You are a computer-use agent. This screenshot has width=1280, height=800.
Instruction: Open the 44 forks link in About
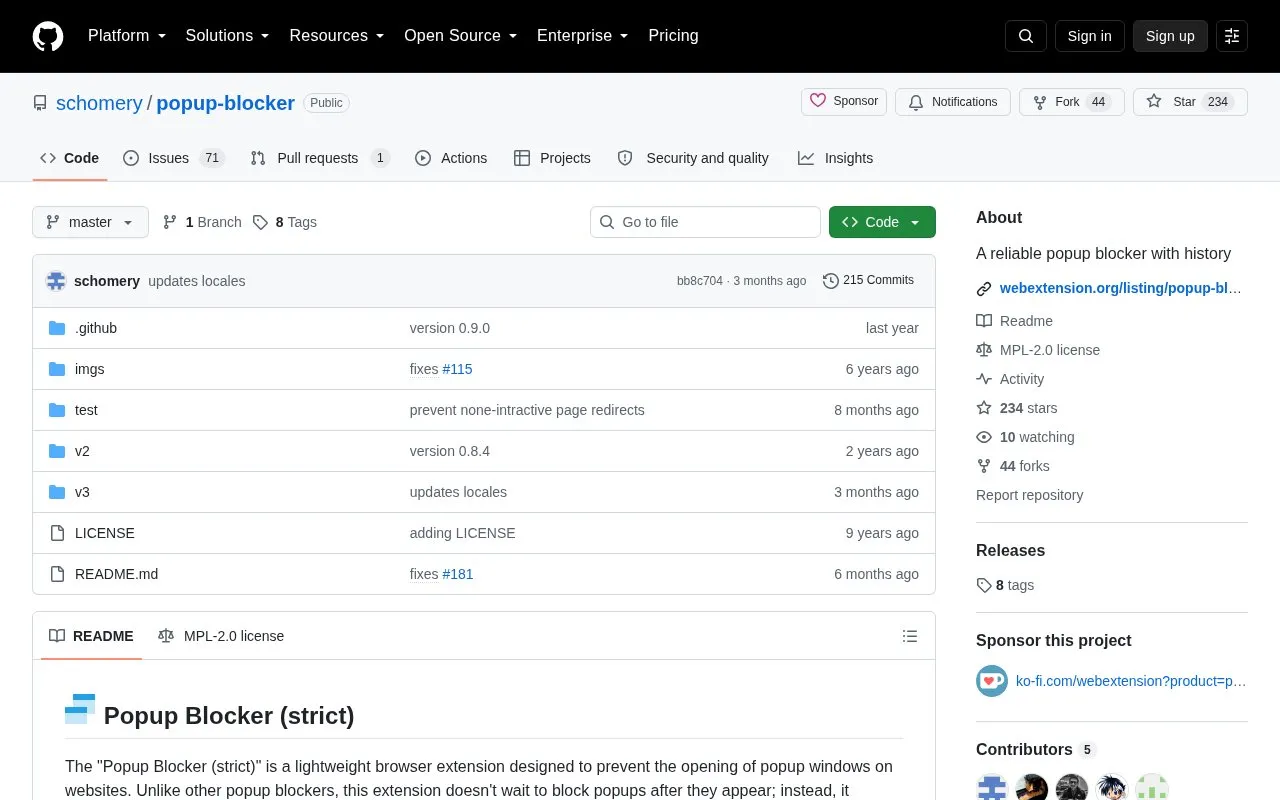click(x=1013, y=466)
